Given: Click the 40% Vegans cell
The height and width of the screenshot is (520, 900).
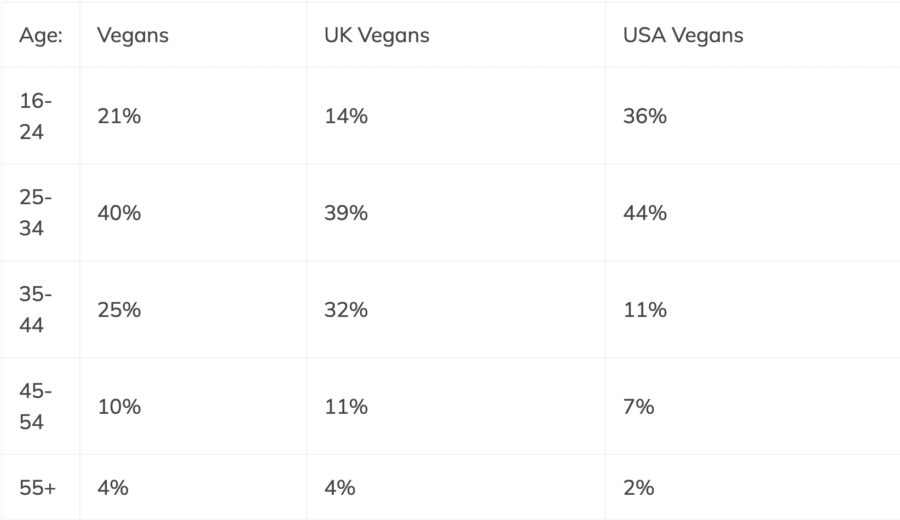Looking at the screenshot, I should click(x=119, y=213).
